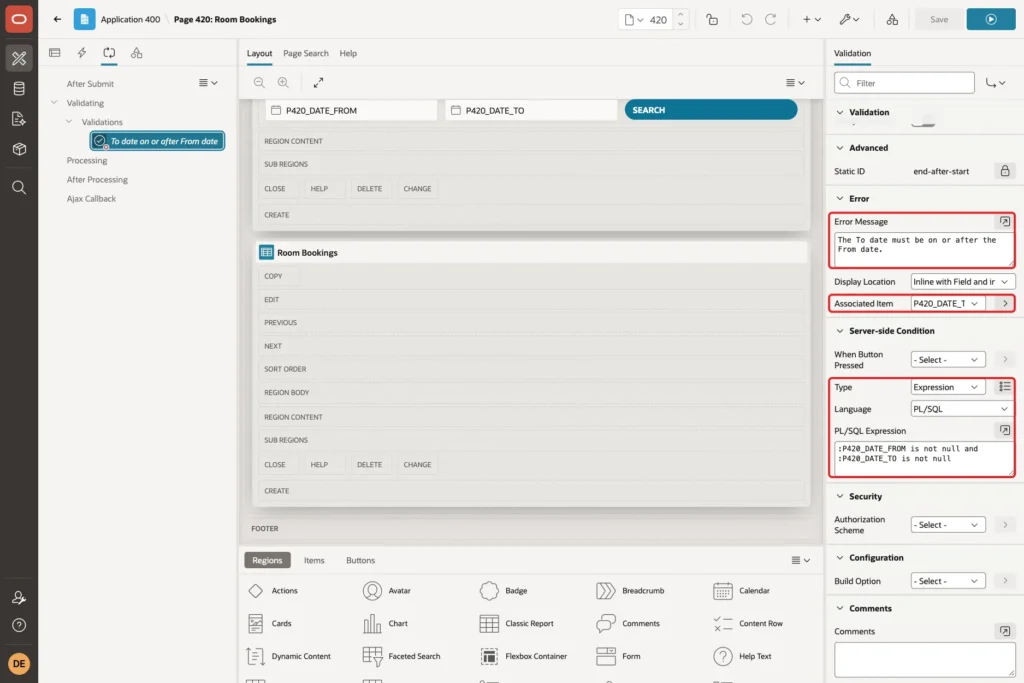Open the DE user account avatar

pyautogui.click(x=19, y=663)
